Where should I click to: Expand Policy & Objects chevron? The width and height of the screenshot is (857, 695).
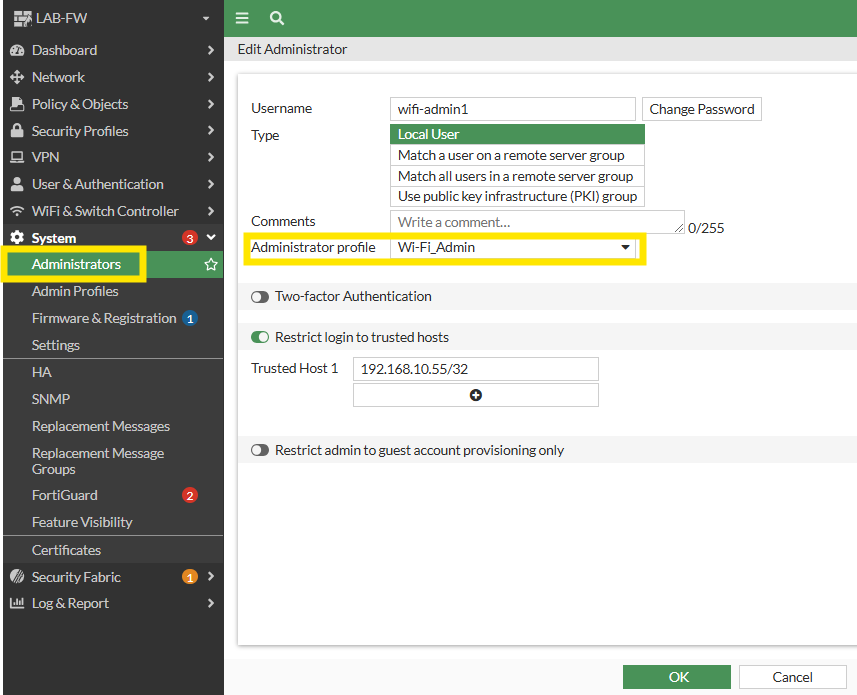[x=211, y=104]
